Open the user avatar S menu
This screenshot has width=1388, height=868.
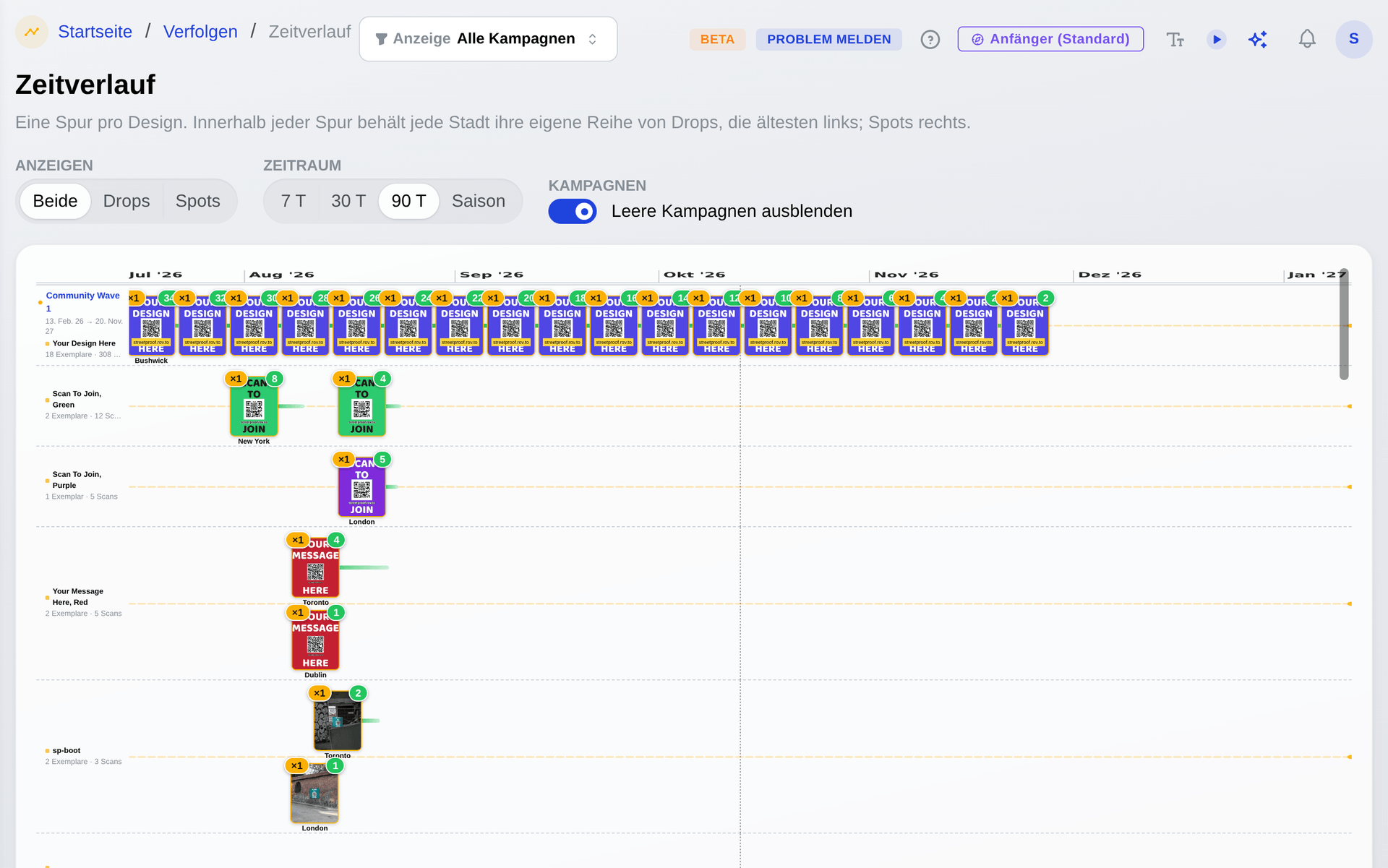click(x=1354, y=39)
